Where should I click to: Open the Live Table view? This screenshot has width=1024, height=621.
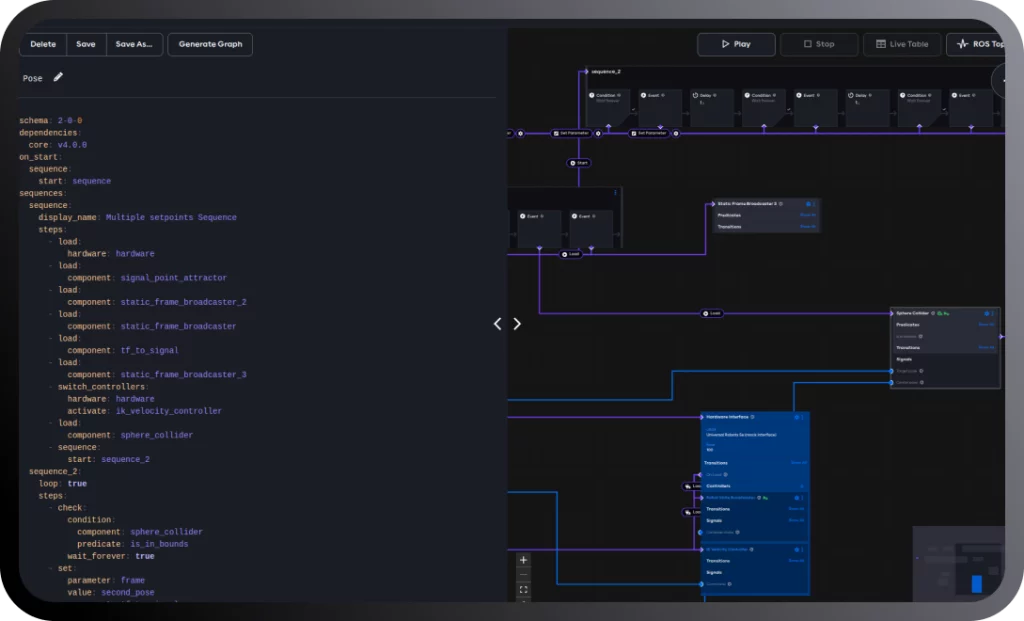coord(902,44)
